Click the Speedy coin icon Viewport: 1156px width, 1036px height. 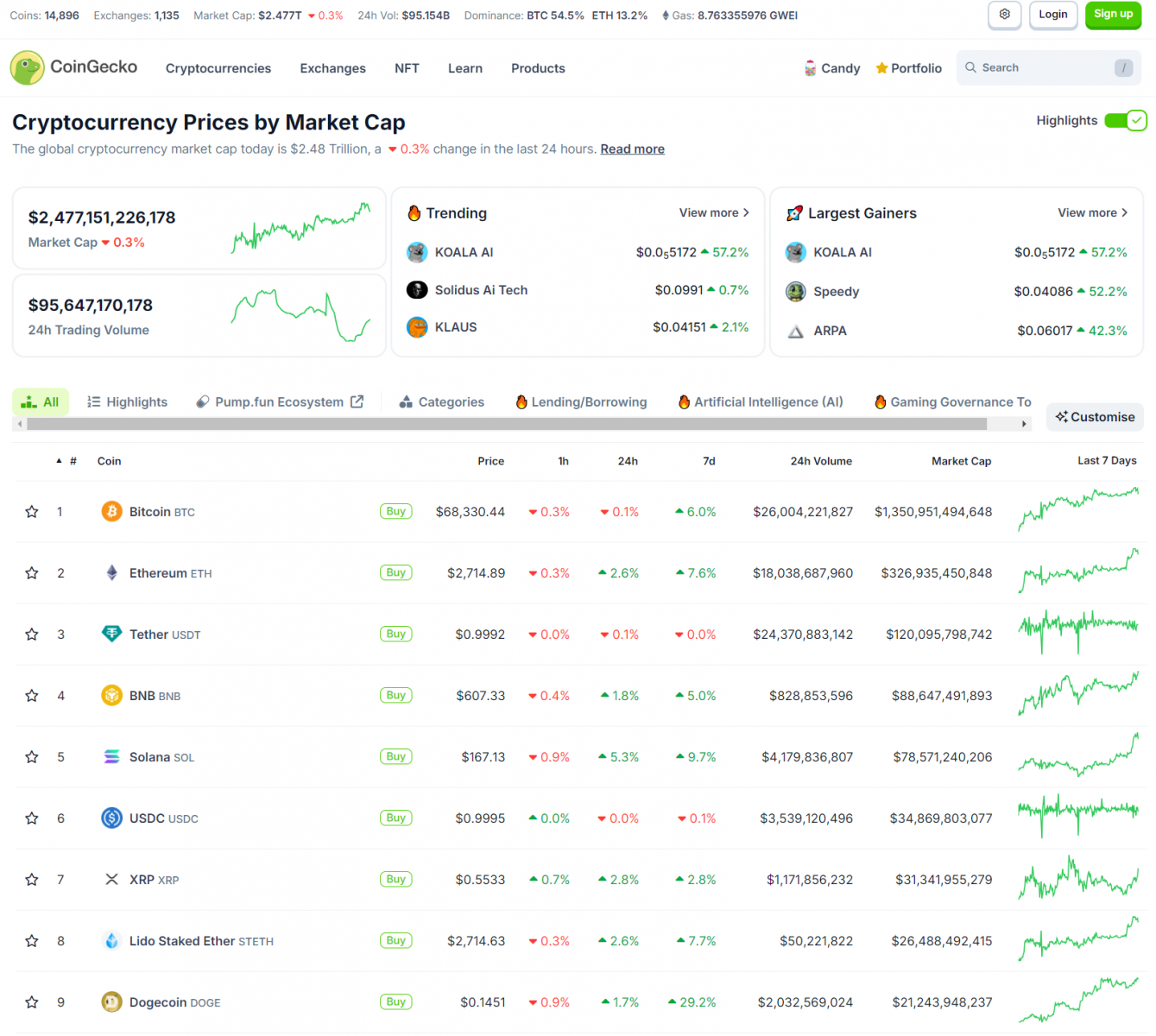point(796,292)
